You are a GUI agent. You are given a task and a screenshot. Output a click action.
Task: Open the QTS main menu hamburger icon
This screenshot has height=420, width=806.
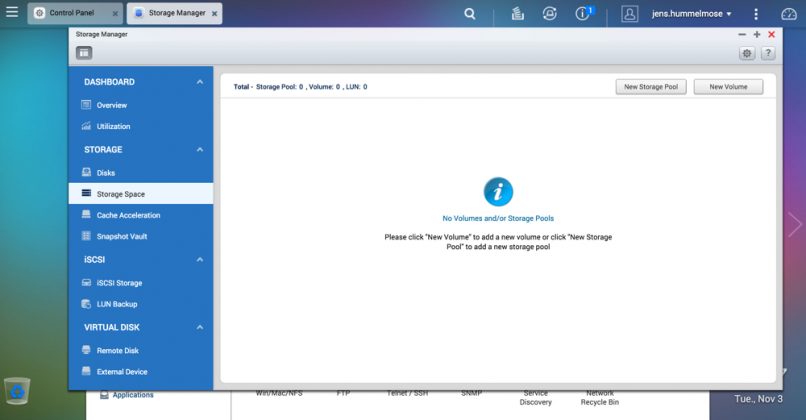(12, 12)
